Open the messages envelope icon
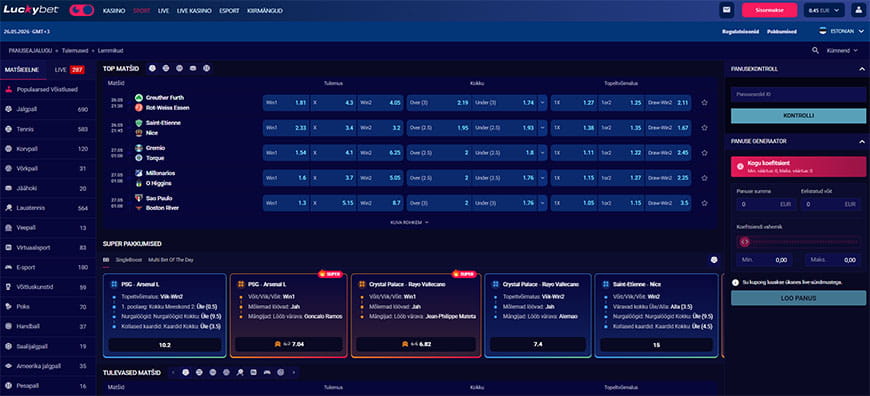This screenshot has width=870, height=396. pos(726,10)
